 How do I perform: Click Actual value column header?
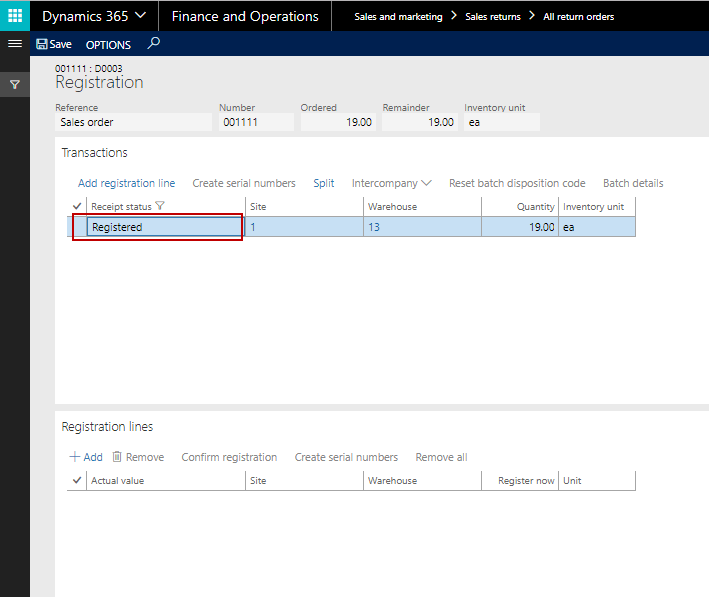coord(165,481)
